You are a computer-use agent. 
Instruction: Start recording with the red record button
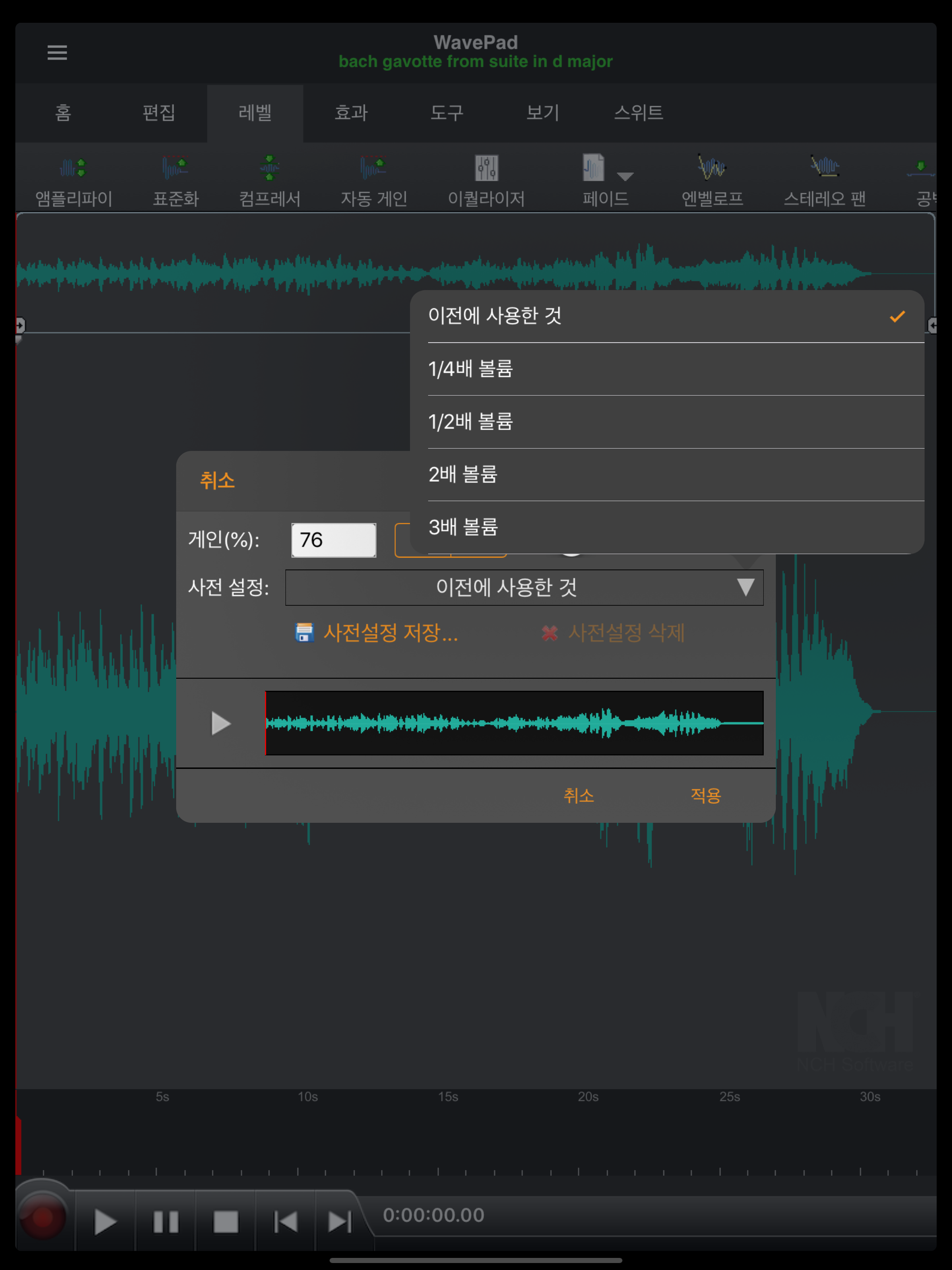pyautogui.click(x=42, y=1217)
